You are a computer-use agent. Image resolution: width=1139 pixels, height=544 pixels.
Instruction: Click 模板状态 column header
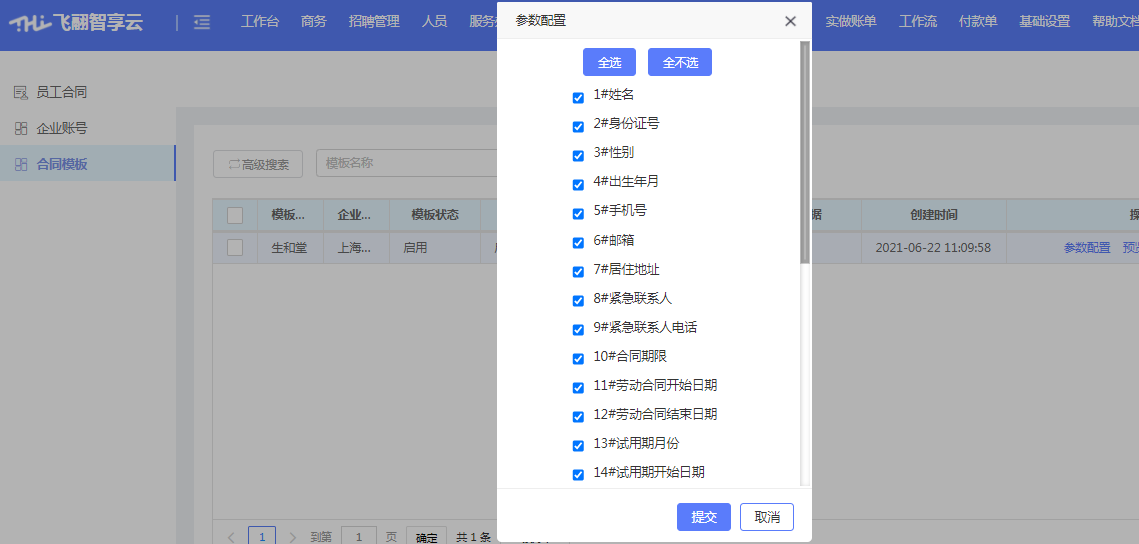click(x=435, y=215)
